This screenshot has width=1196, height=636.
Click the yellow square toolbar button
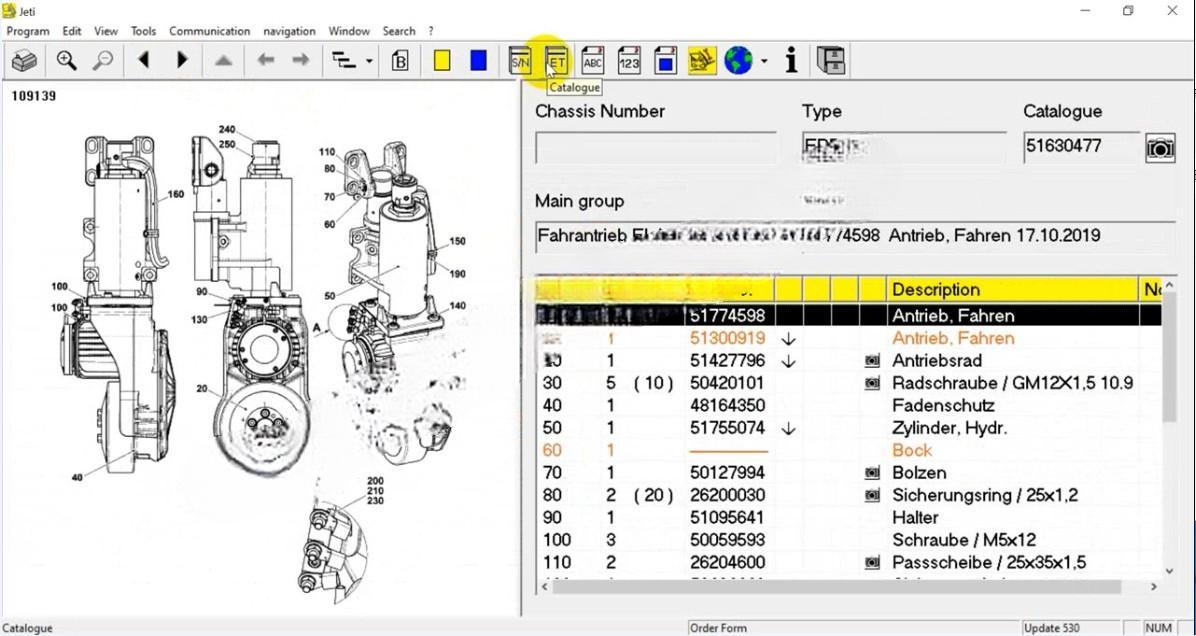point(442,61)
